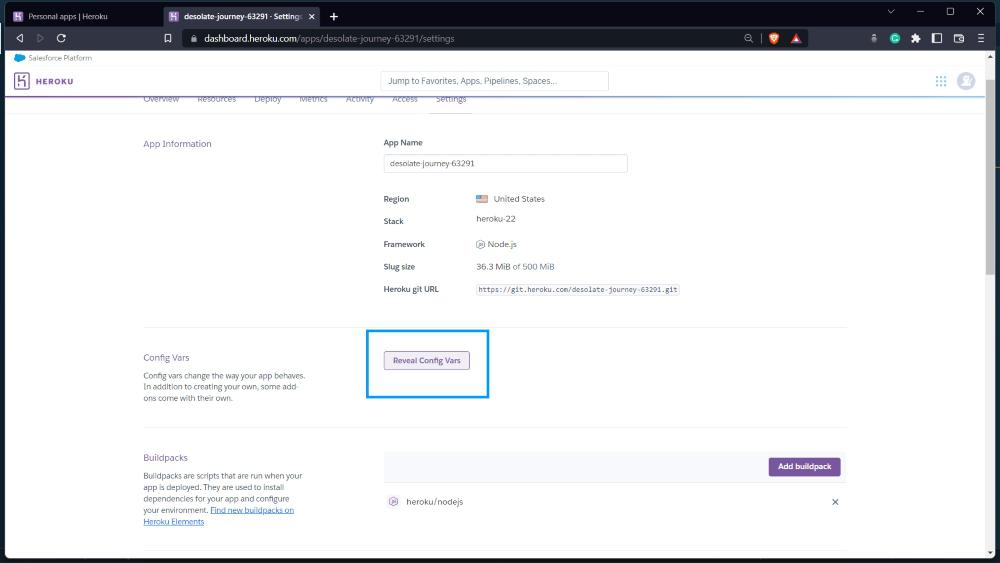Click the tab search chevron in title bar
Screen dimensions: 1000x563
pos(891,11)
